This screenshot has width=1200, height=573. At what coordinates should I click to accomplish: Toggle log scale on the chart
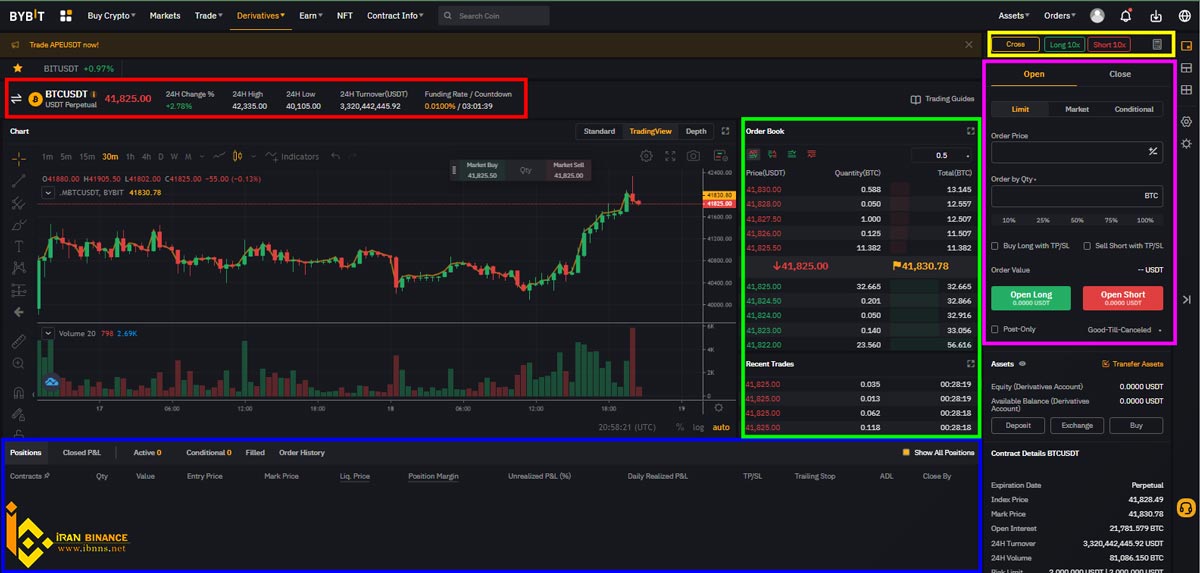698,428
